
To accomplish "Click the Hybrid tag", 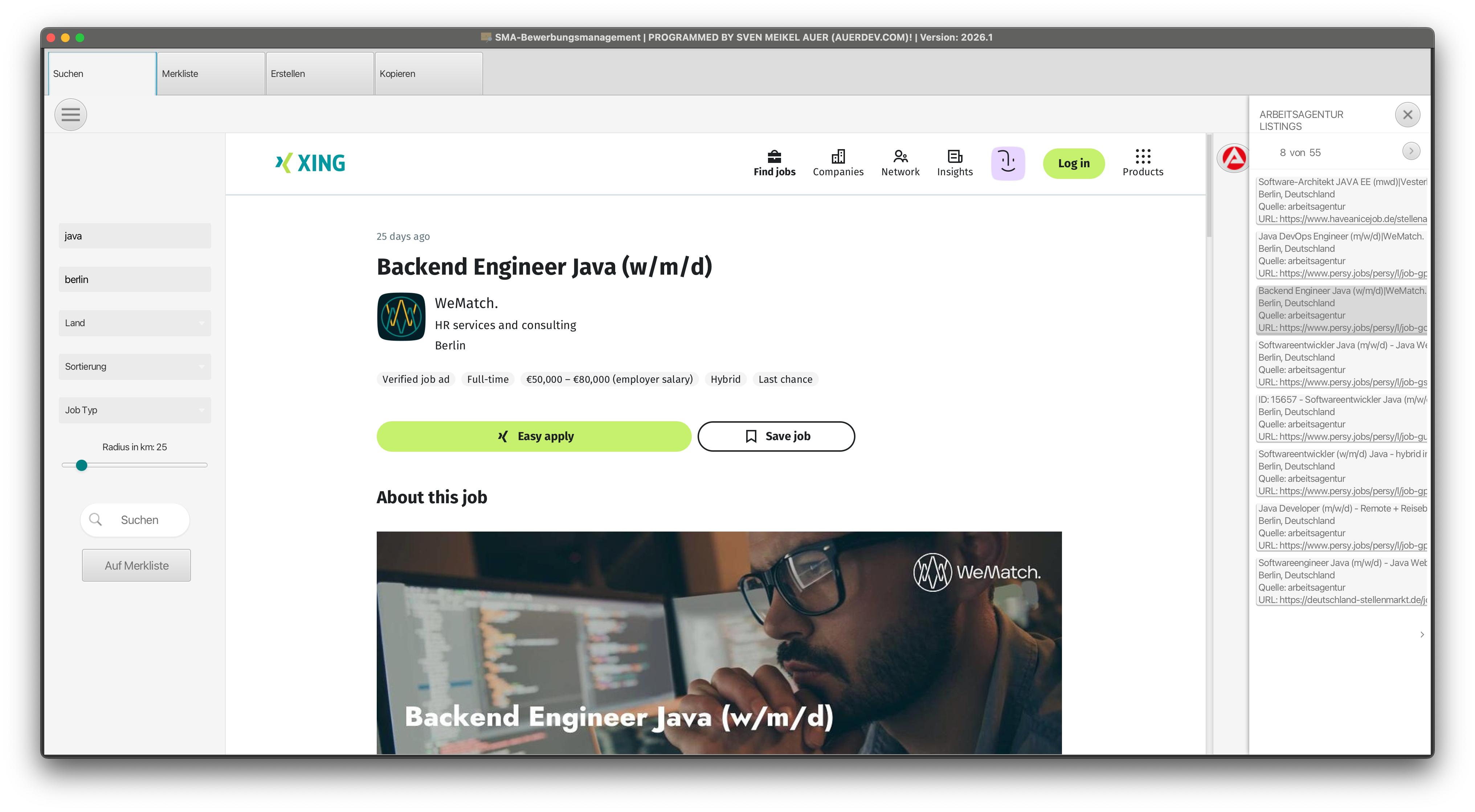I will (725, 379).
